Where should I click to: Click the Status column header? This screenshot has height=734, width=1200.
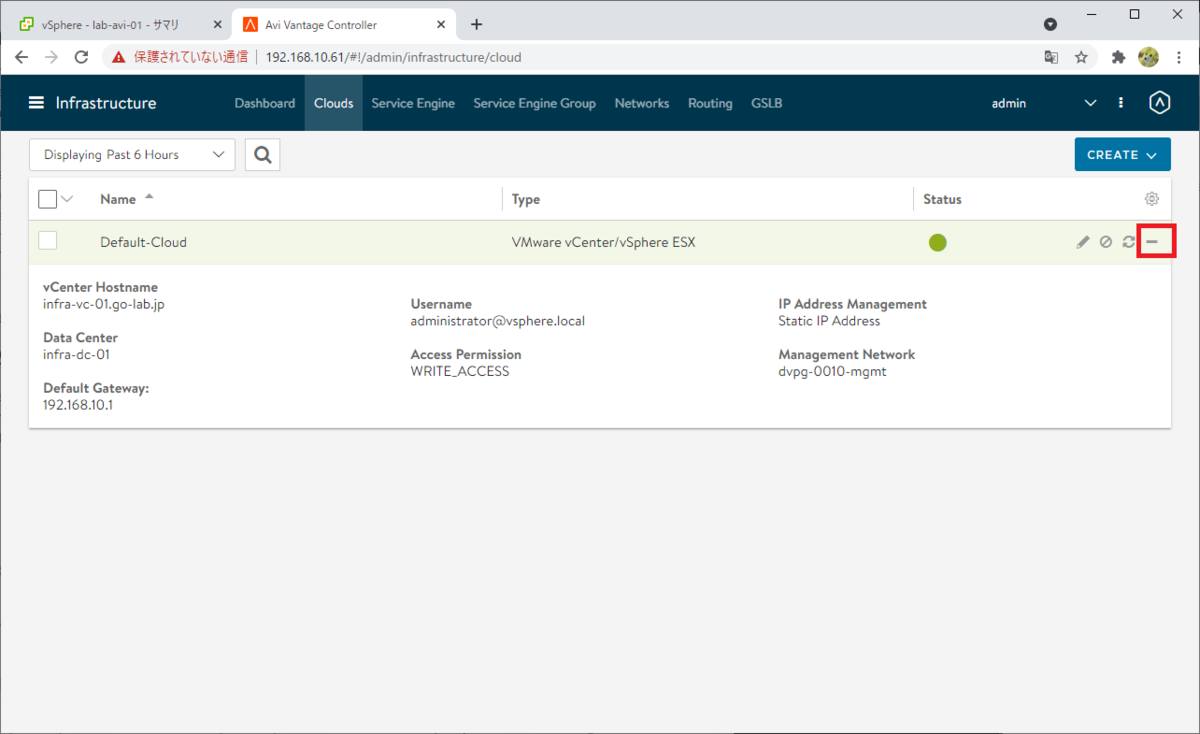[942, 199]
